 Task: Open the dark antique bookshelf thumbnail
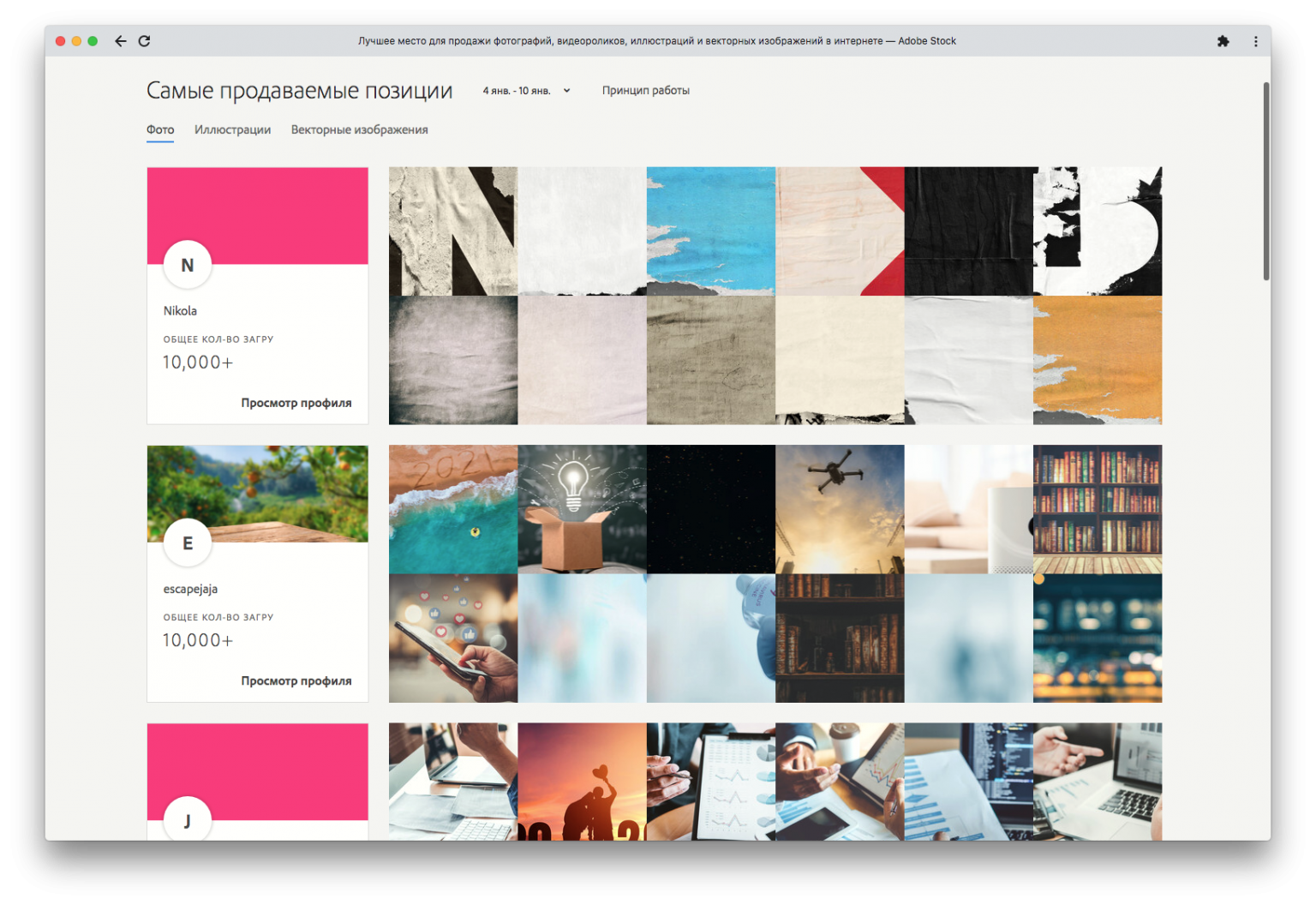click(x=840, y=638)
